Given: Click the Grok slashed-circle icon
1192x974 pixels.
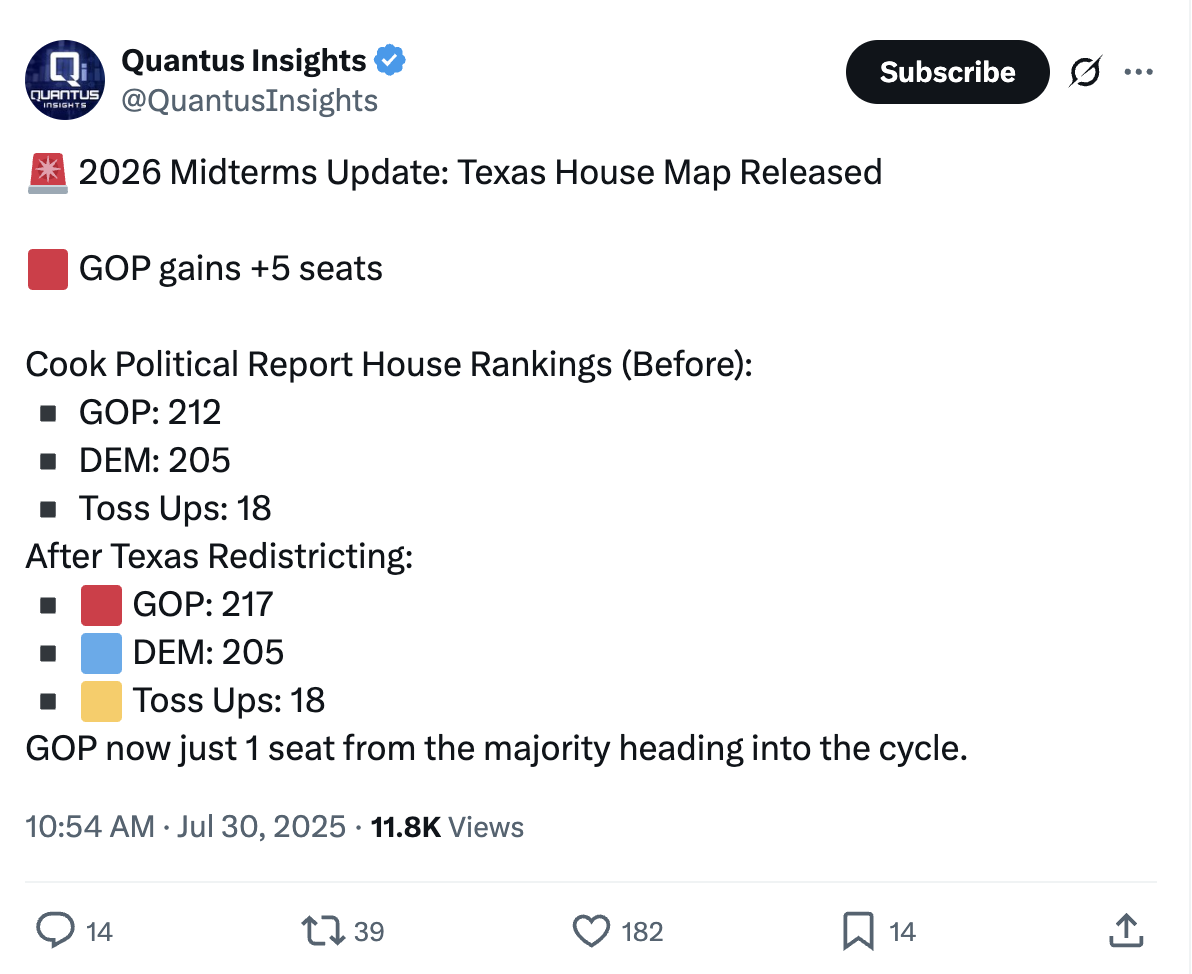Looking at the screenshot, I should tap(1085, 73).
